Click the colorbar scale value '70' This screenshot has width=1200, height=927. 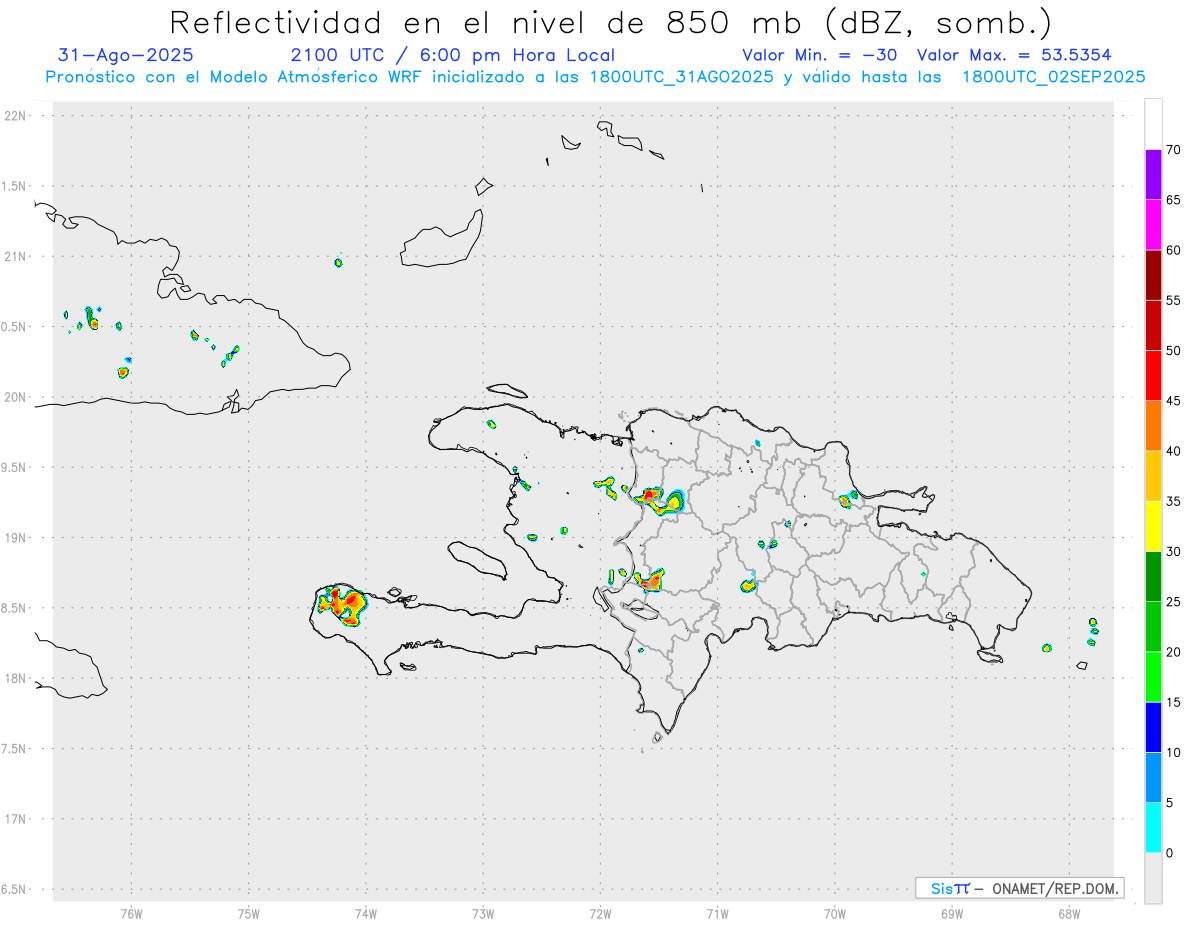point(1174,150)
